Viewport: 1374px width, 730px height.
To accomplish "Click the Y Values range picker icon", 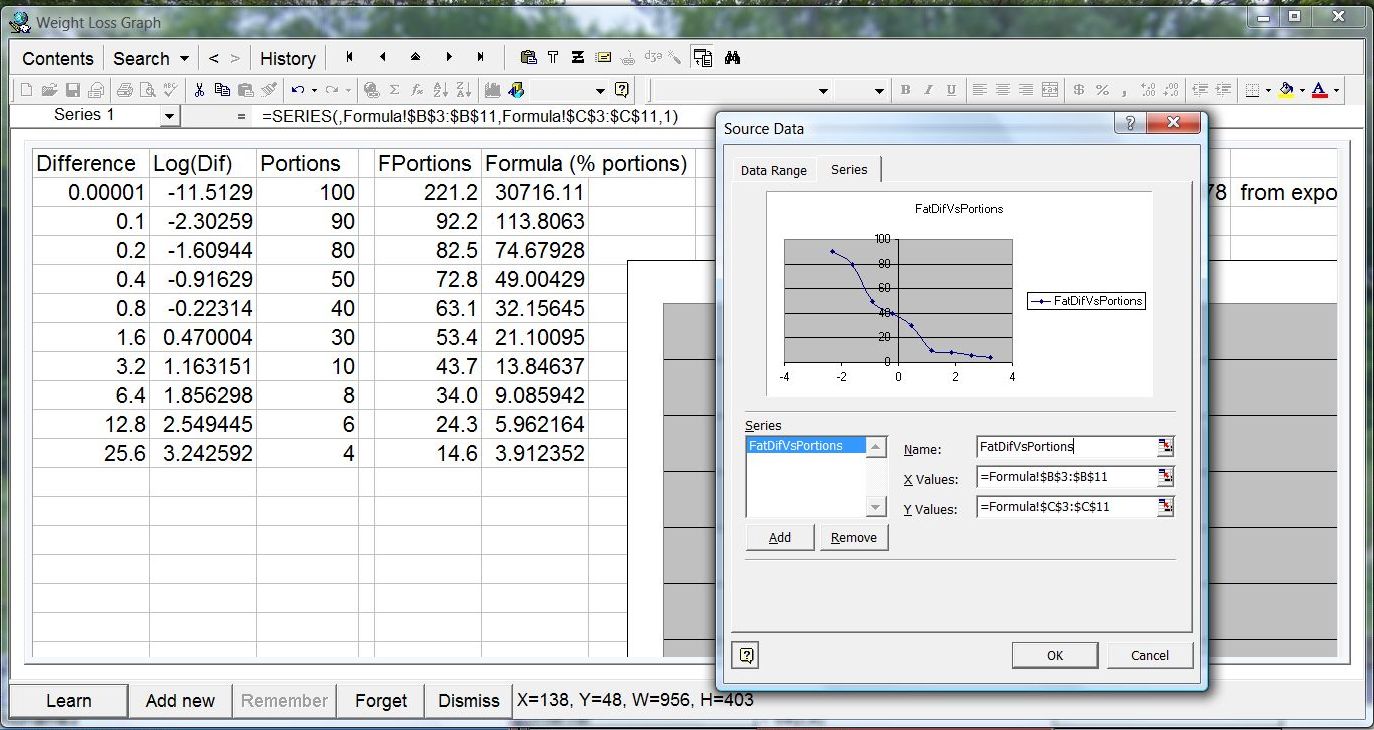I will [x=1164, y=507].
